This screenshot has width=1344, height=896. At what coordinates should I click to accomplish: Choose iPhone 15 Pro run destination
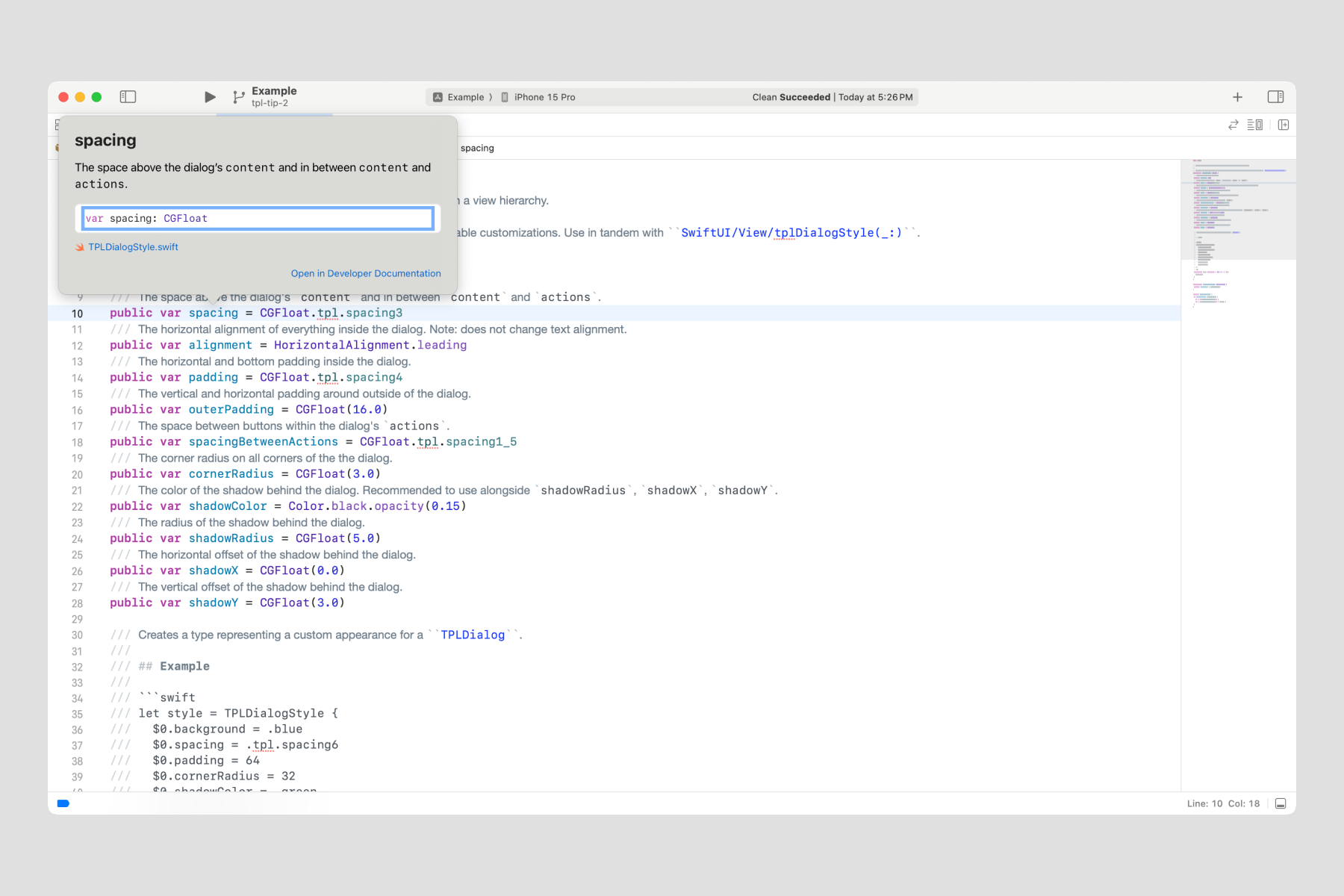[538, 97]
